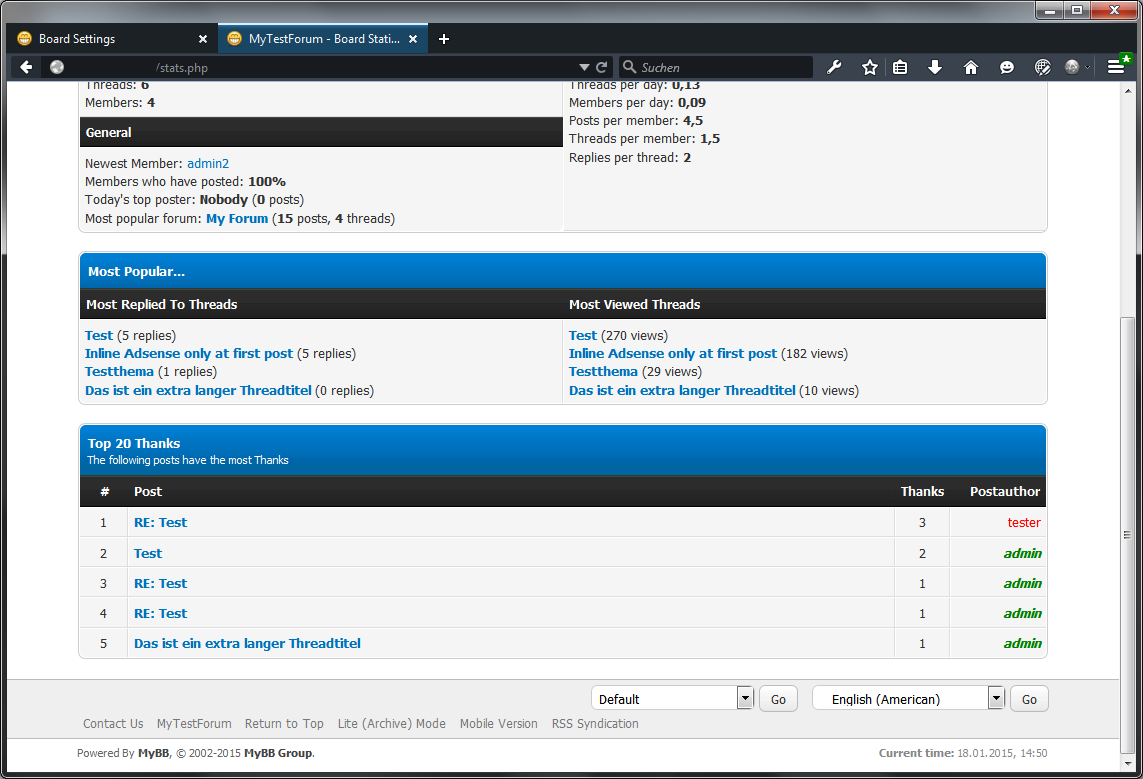Switch to the Board Settings tab
The image size is (1143, 779).
(100, 39)
